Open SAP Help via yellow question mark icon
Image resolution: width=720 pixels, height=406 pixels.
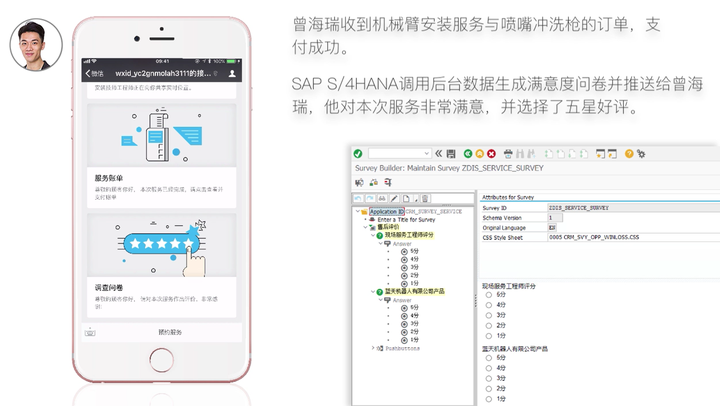629,153
